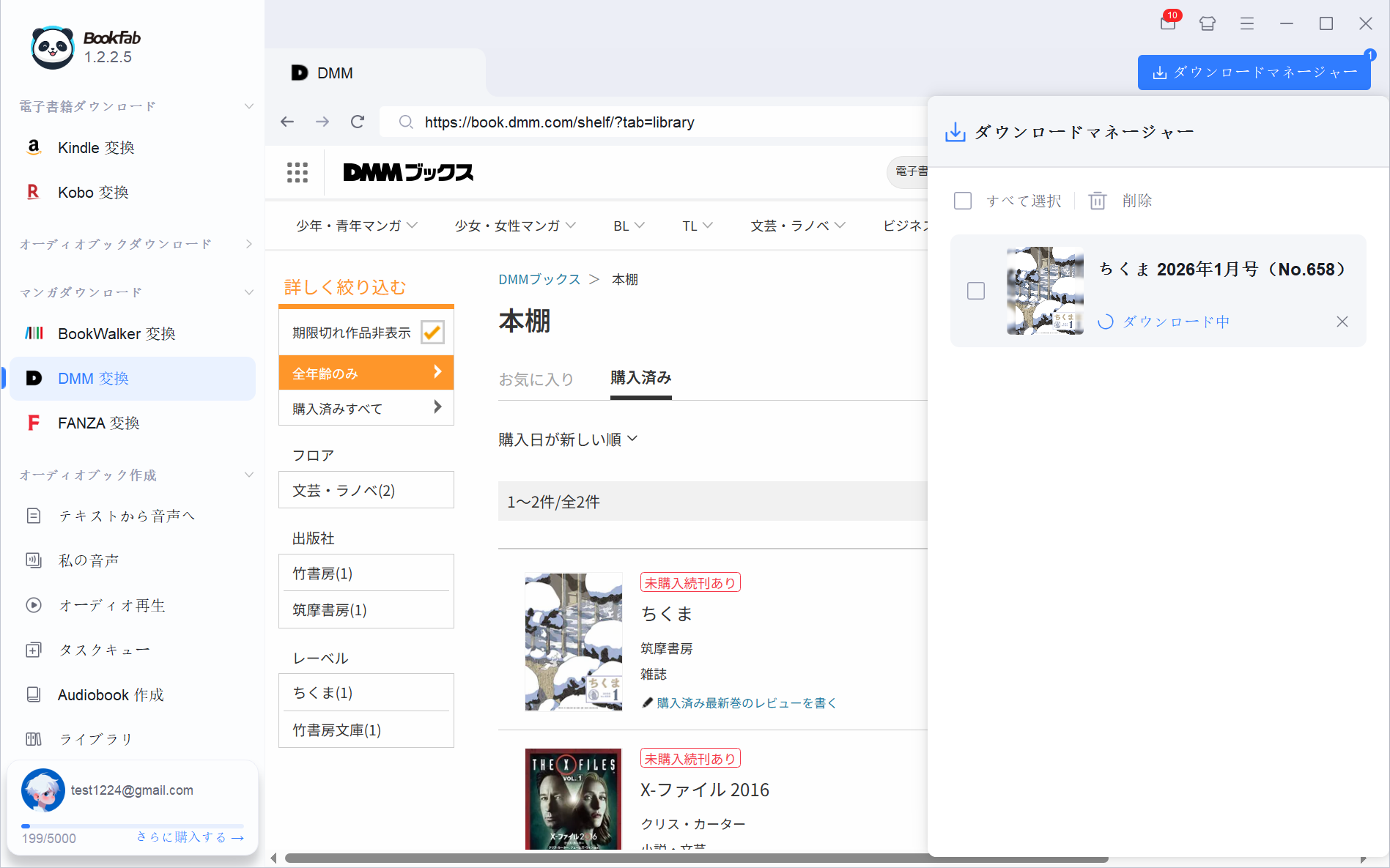Screen dimensions: 1390x868
Task: Click the さらに購入する link
Action: click(189, 837)
